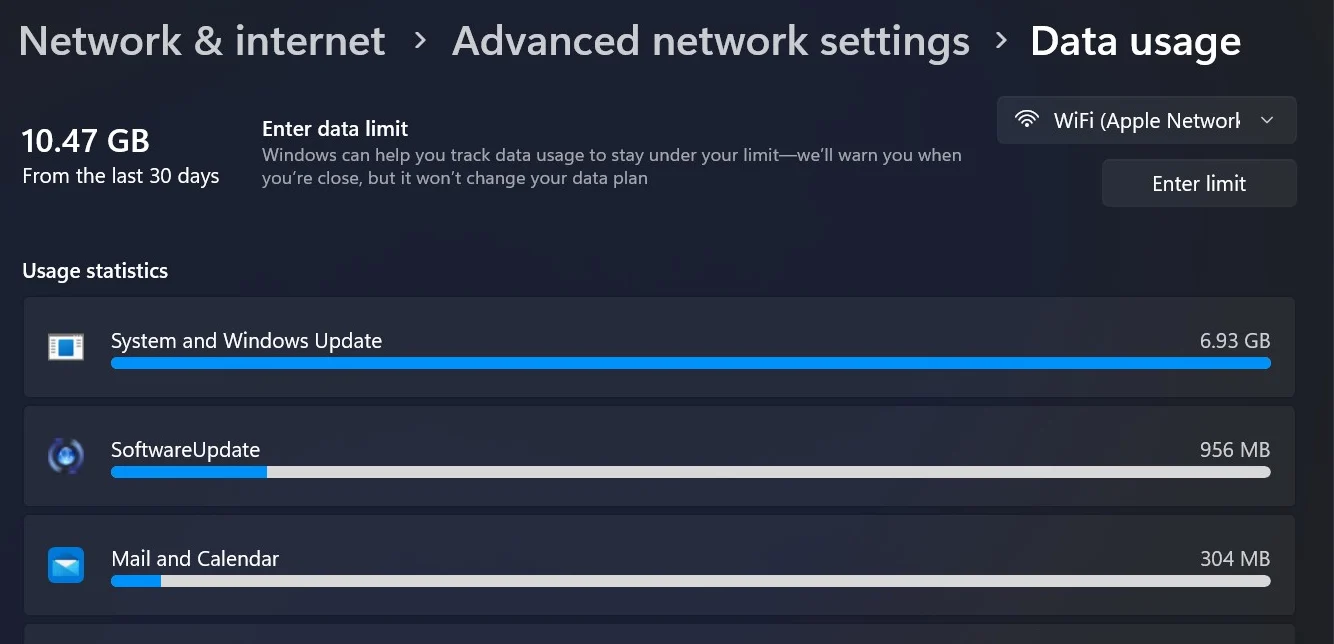
Task: Open the WiFi (Apple Network) dropdown
Action: click(1147, 120)
